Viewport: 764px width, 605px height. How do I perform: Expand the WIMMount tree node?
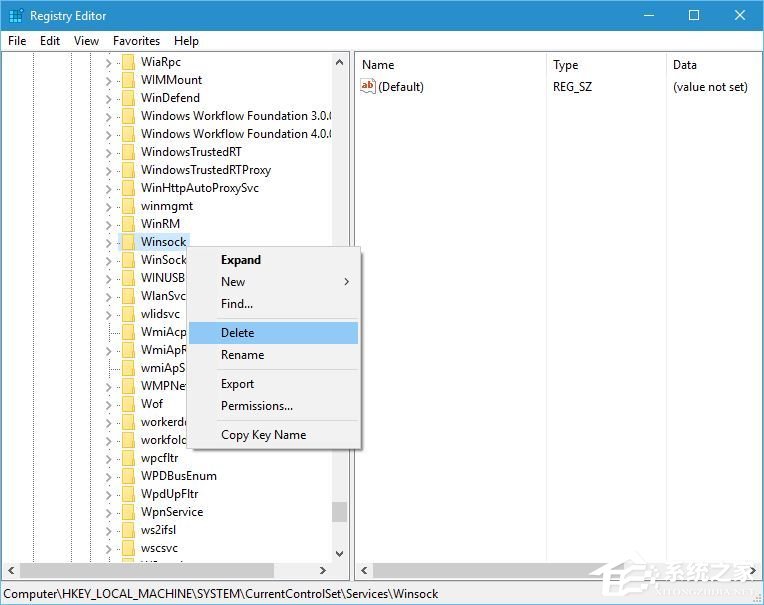[x=109, y=80]
